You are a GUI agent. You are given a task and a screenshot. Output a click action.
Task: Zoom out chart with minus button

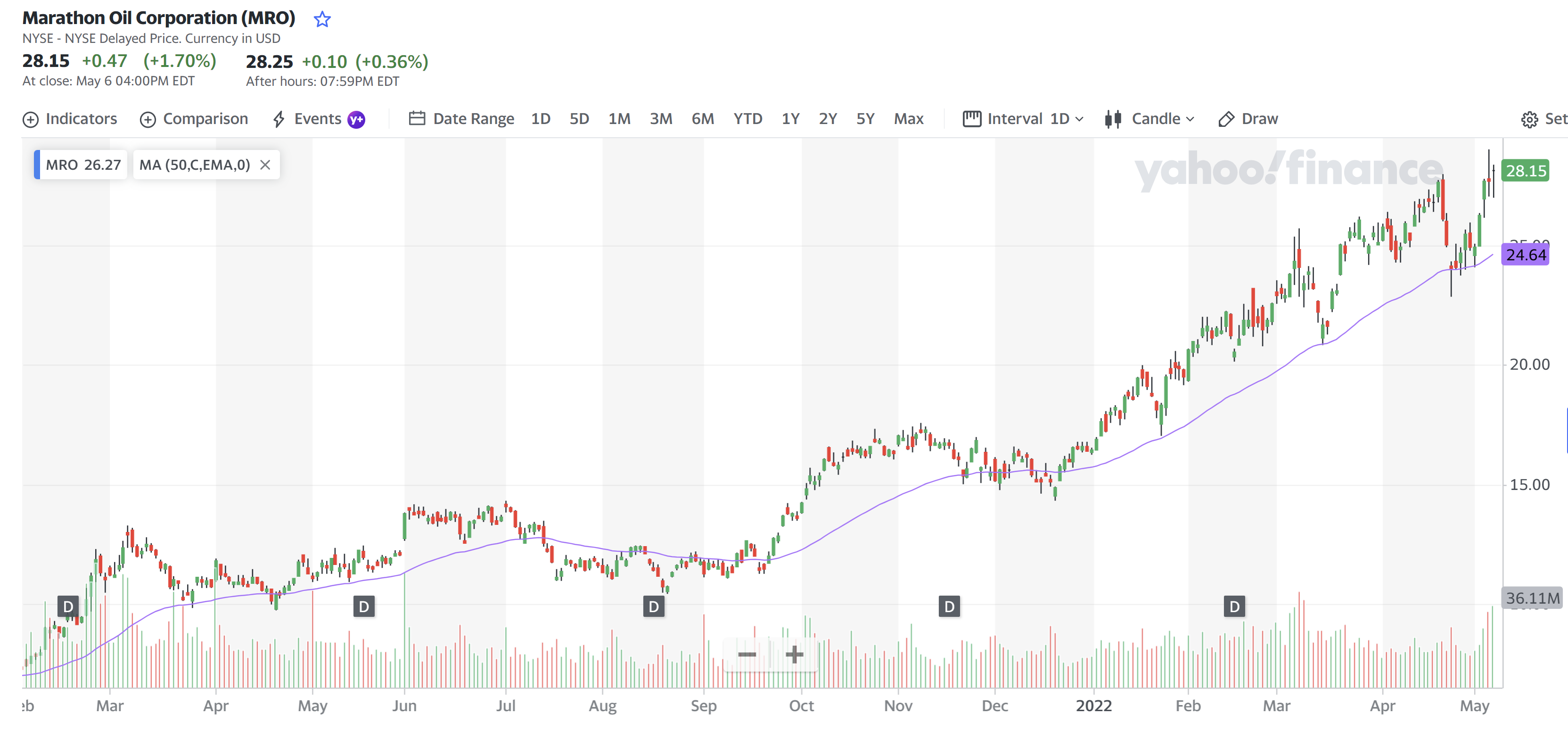tap(747, 655)
